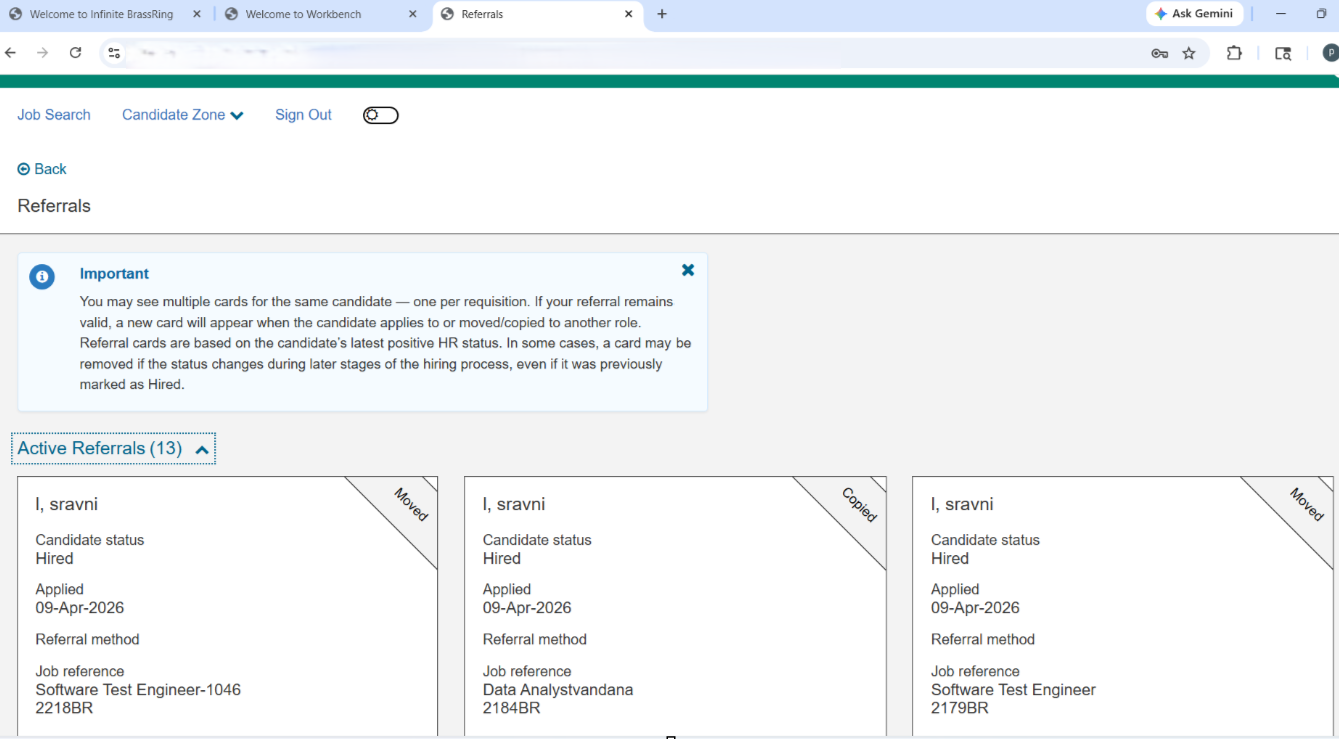Click the Ask Gemini button
The width and height of the screenshot is (1339, 739).
tap(1194, 14)
